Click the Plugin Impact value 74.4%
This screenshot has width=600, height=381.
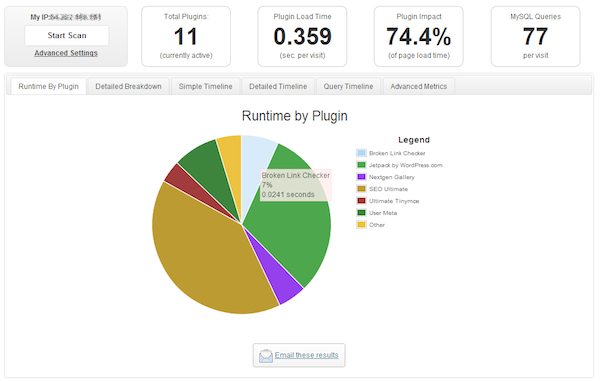click(419, 37)
